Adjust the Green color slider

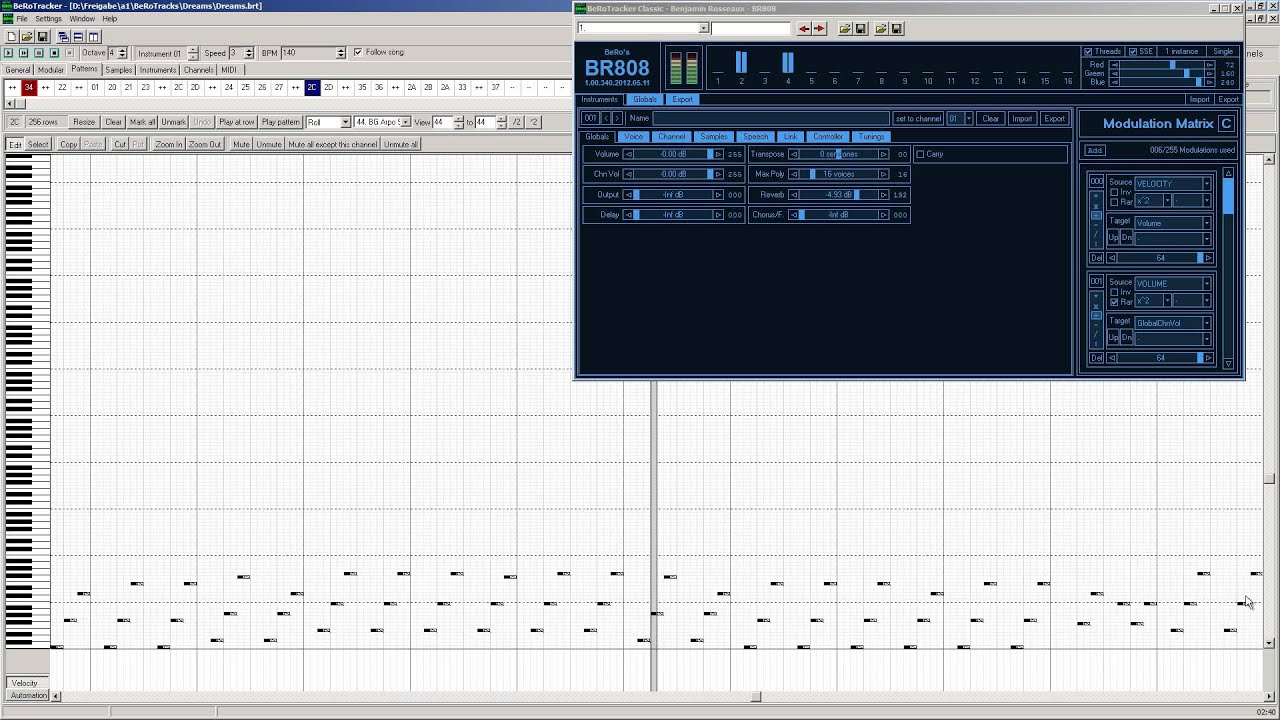(1162, 73)
